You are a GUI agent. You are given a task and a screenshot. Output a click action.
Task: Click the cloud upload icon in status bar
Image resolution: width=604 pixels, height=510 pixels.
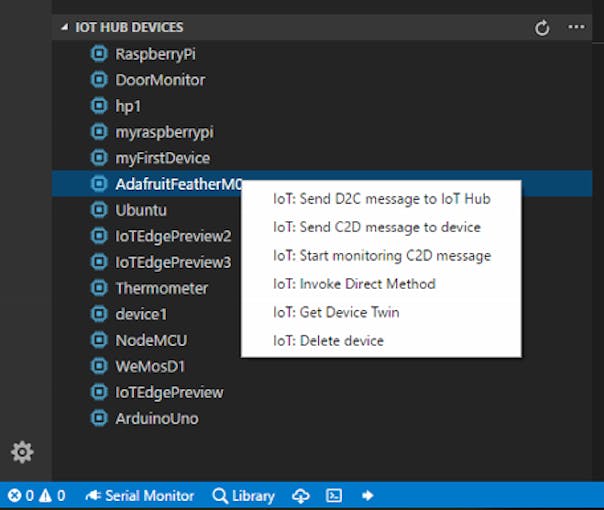300,496
